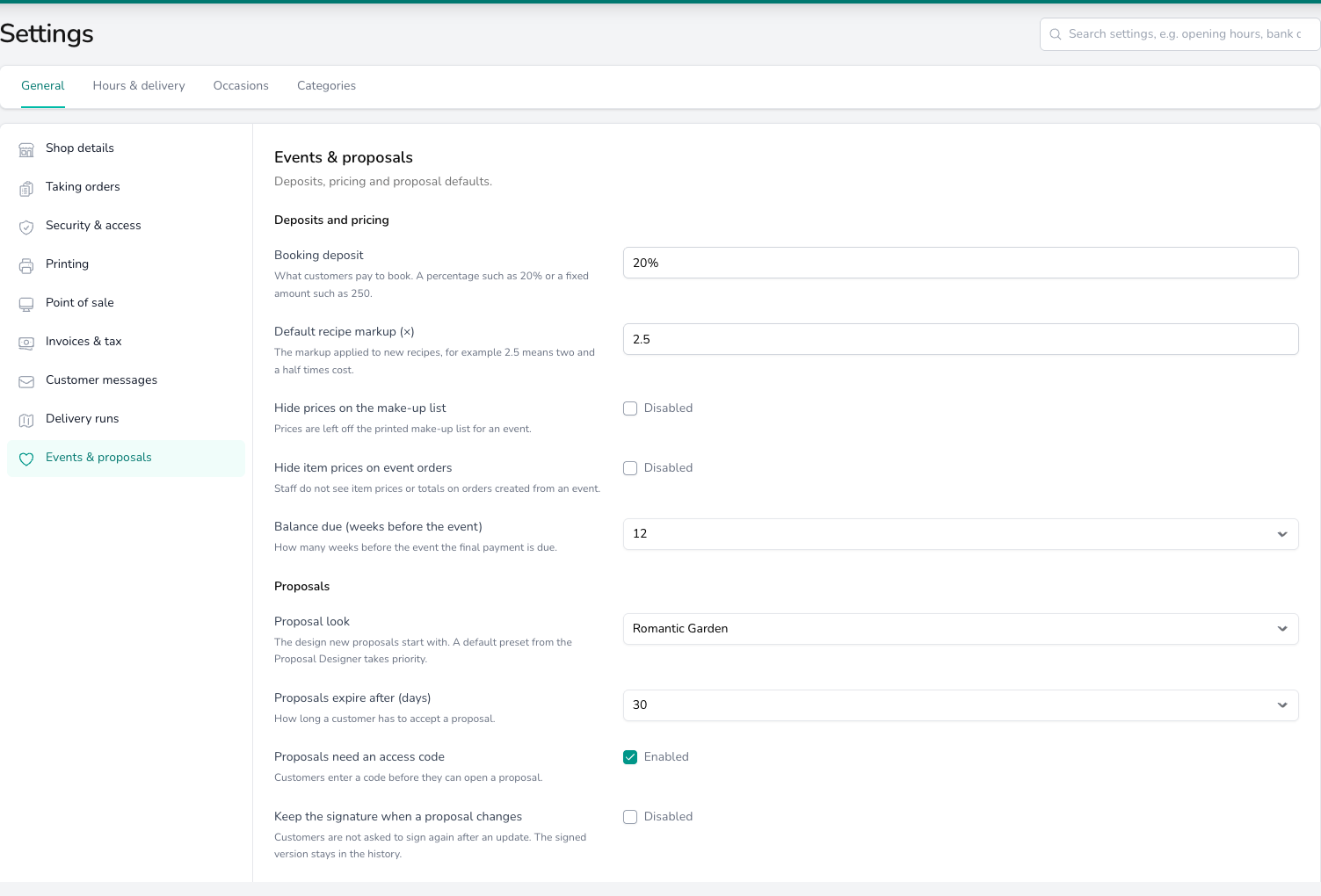Image resolution: width=1321 pixels, height=896 pixels.
Task: Check Keep the signature when proposal changes
Action: coord(630,817)
